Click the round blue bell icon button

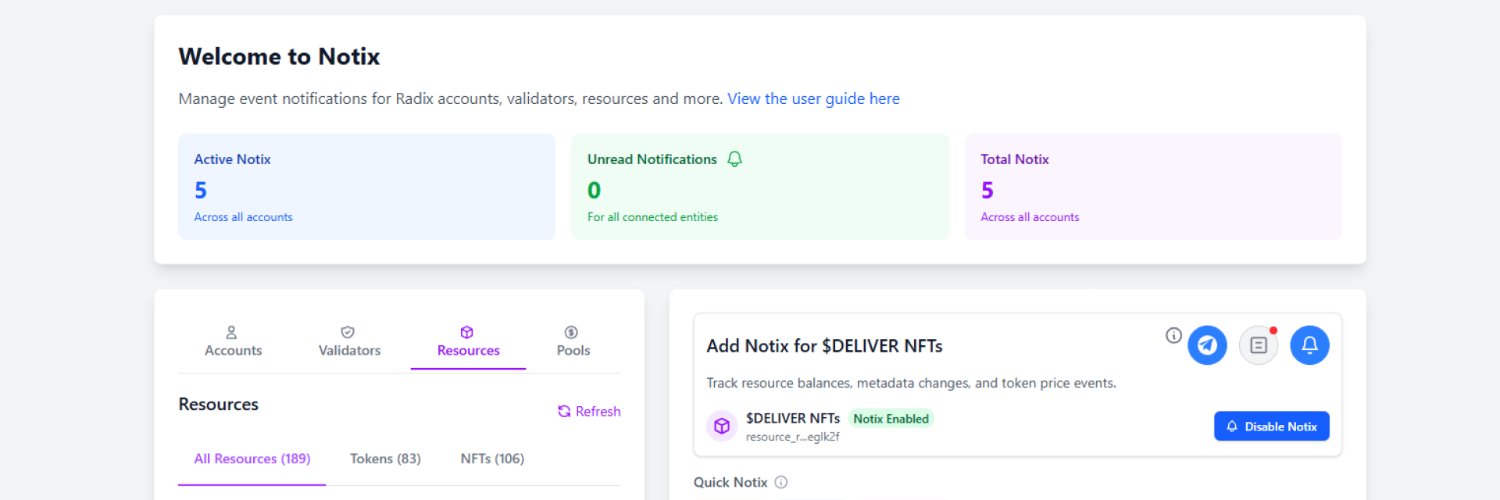pos(1310,345)
